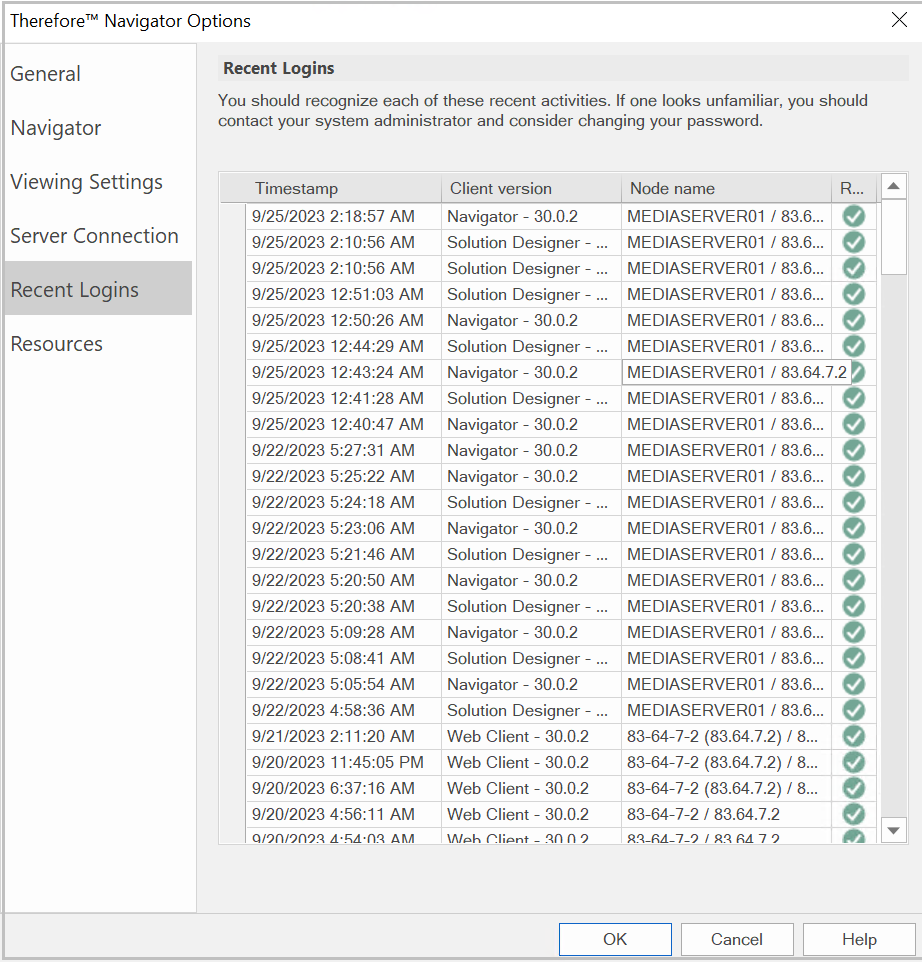
Task: Click Web Client - 30.0.2 in the 9/20/2023 6:37:16 AM row
Action: point(531,788)
